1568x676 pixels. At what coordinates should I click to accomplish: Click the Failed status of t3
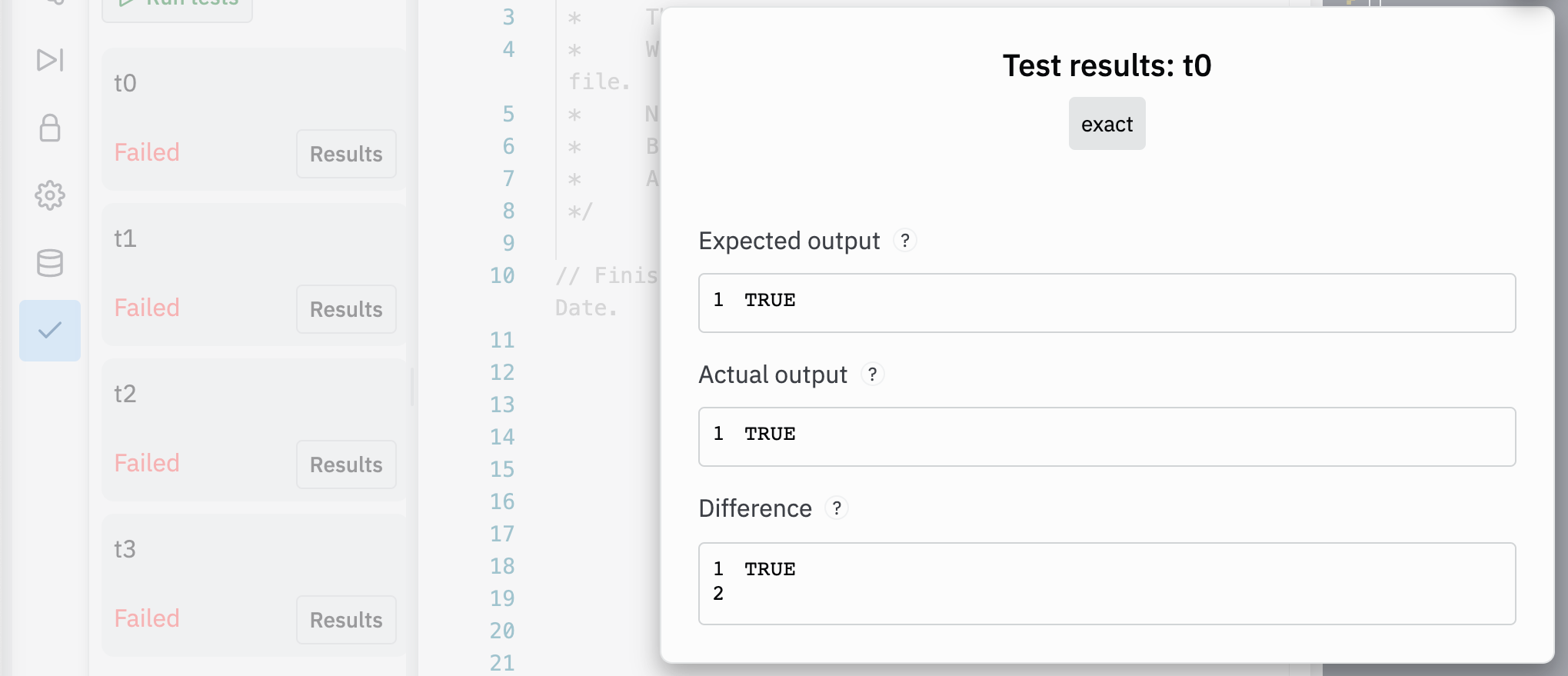pyautogui.click(x=147, y=618)
